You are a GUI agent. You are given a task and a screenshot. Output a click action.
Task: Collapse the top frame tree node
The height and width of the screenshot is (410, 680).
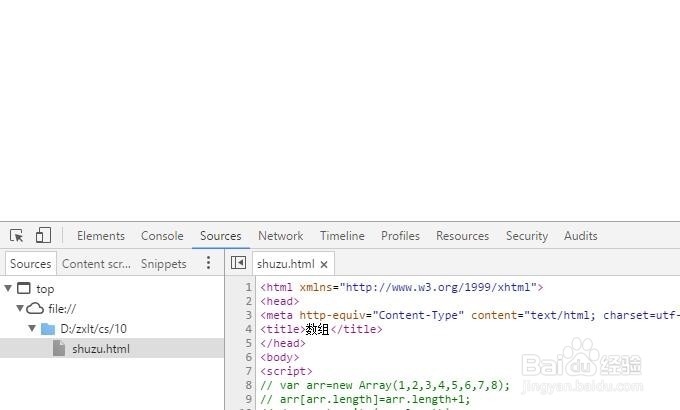tap(8, 288)
